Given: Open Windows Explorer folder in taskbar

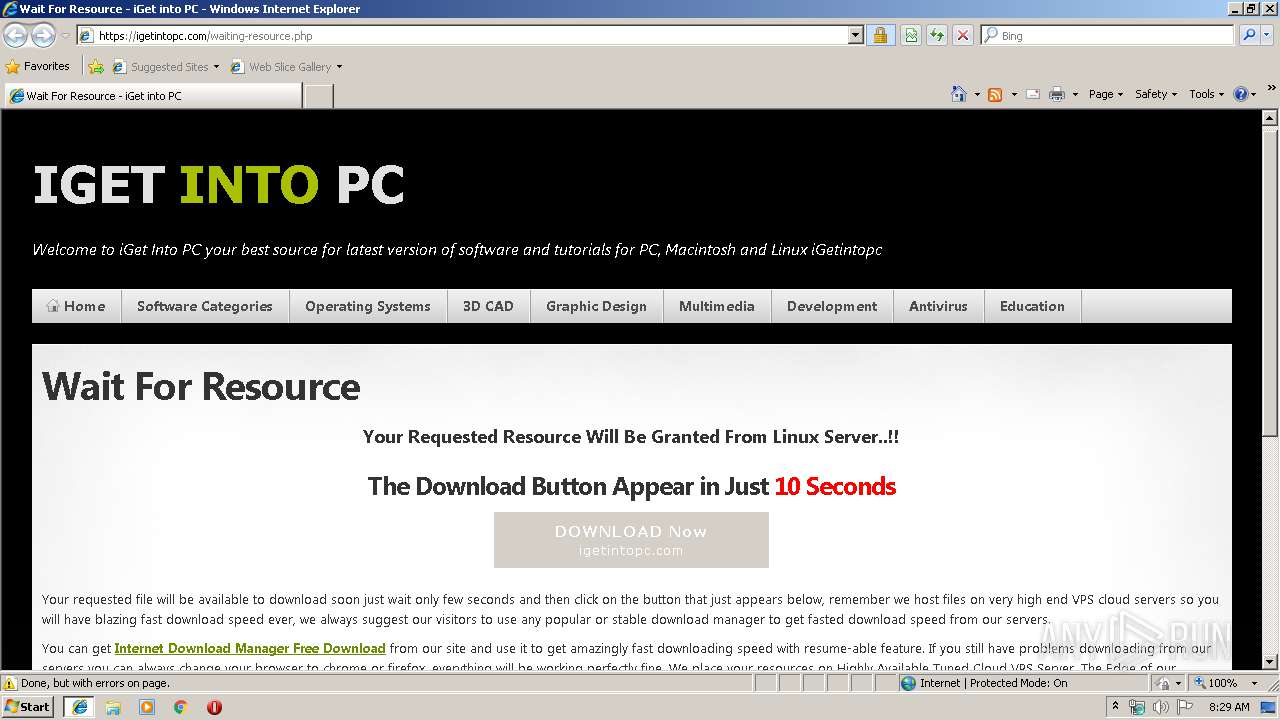Looking at the screenshot, I should [113, 706].
